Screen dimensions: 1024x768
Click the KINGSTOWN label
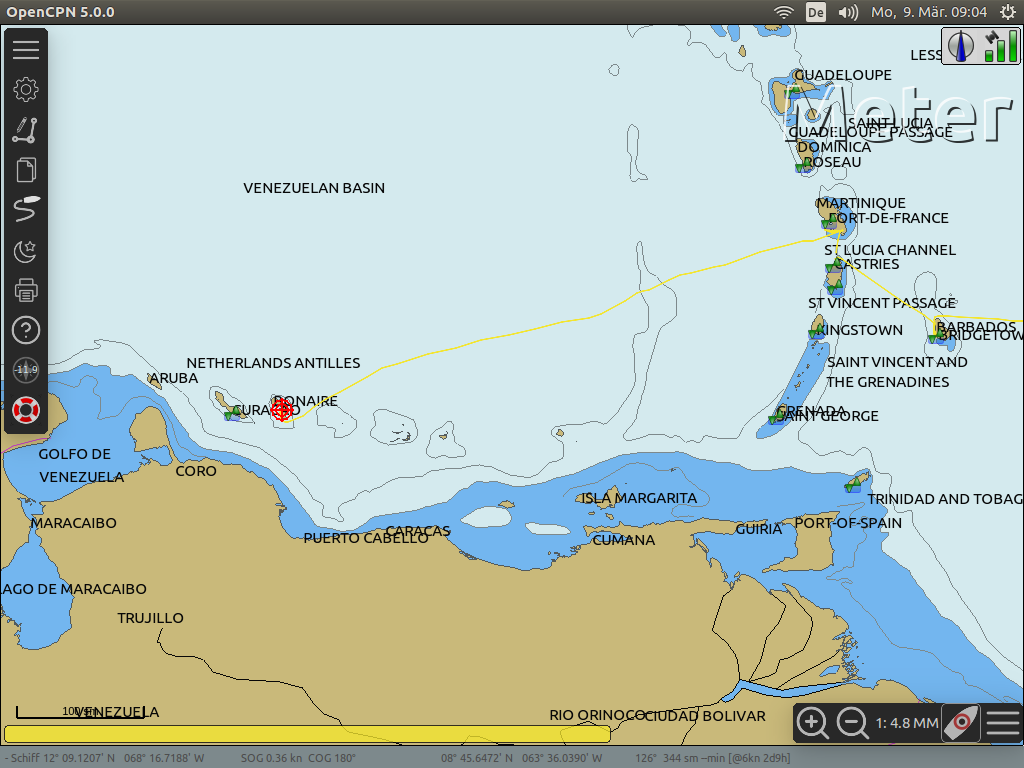coord(859,330)
